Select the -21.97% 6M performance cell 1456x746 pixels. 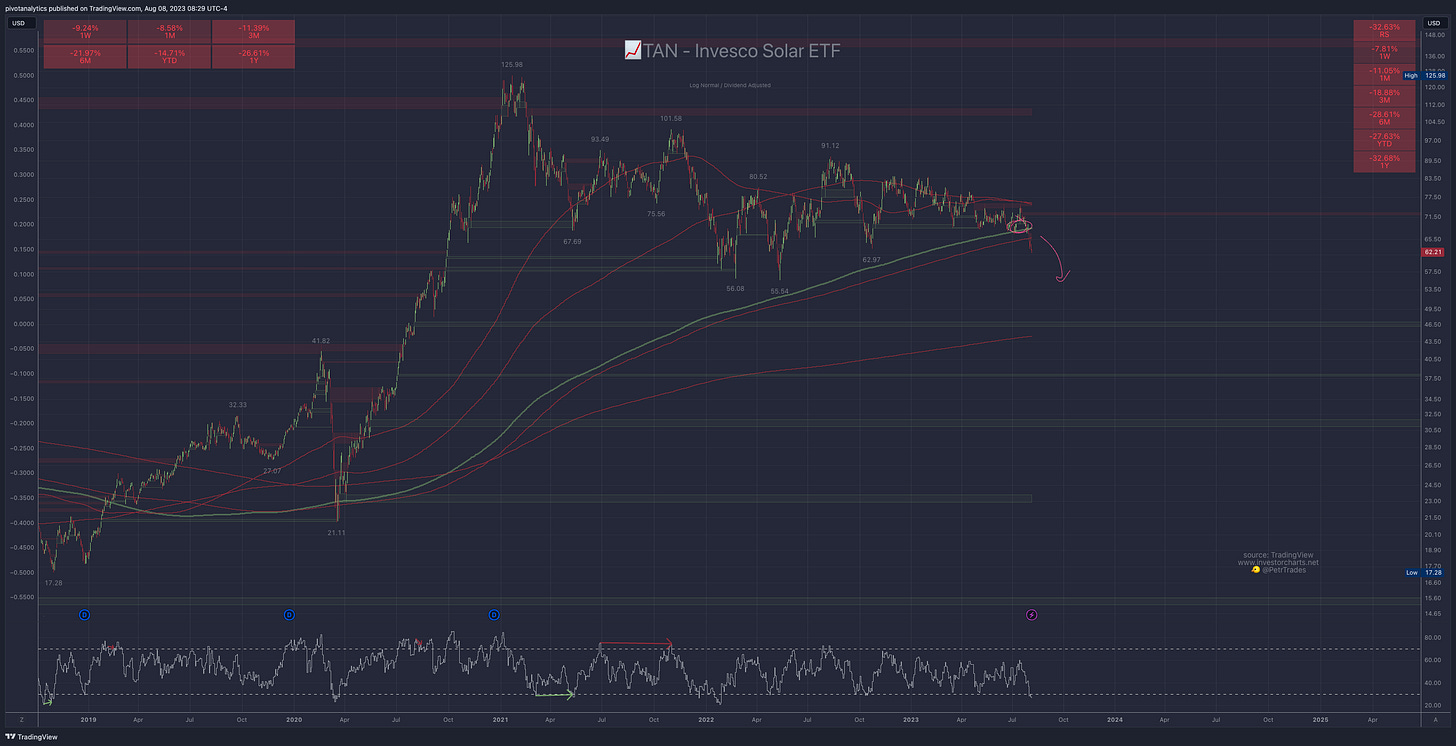pos(84,57)
